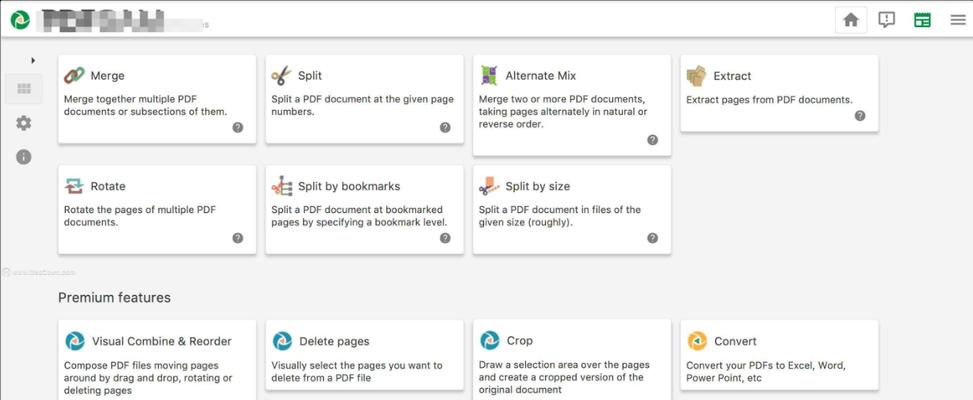Select the modules grid icon in sidebar
Viewport: 973px width, 400px height.
(24, 89)
